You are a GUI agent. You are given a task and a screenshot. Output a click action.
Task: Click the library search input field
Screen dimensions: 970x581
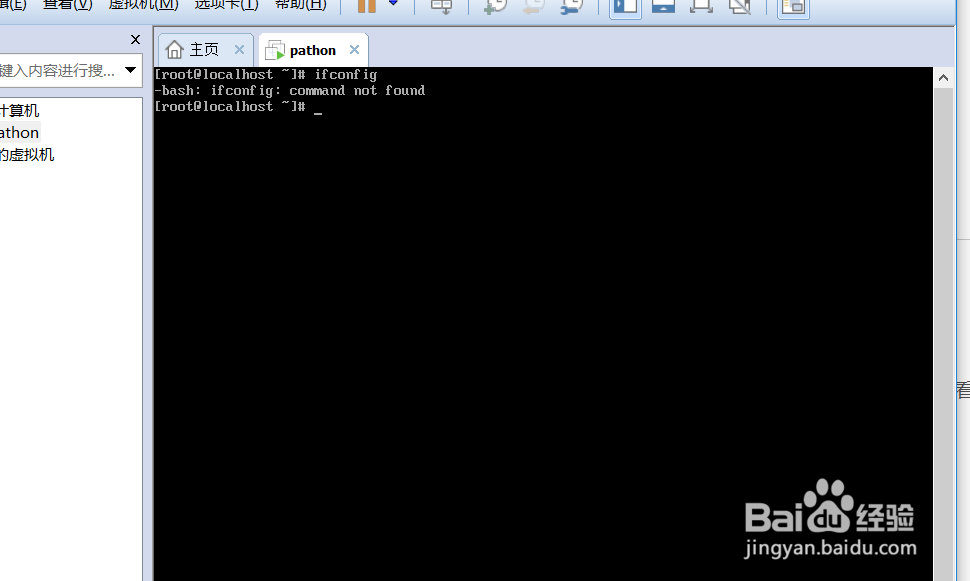click(59, 70)
